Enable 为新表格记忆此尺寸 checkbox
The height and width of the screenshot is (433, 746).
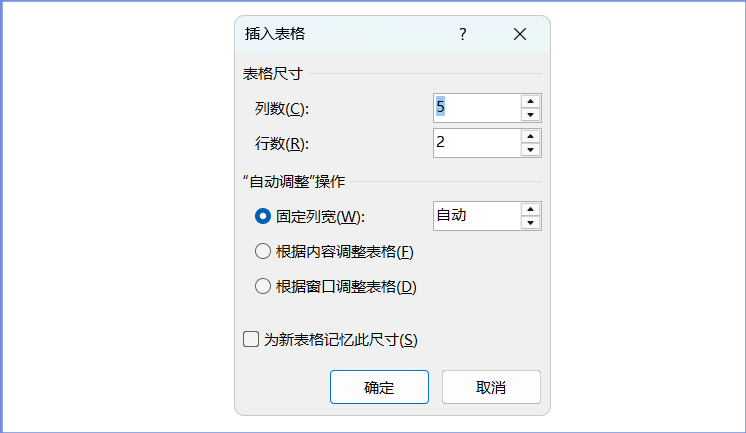coord(252,340)
